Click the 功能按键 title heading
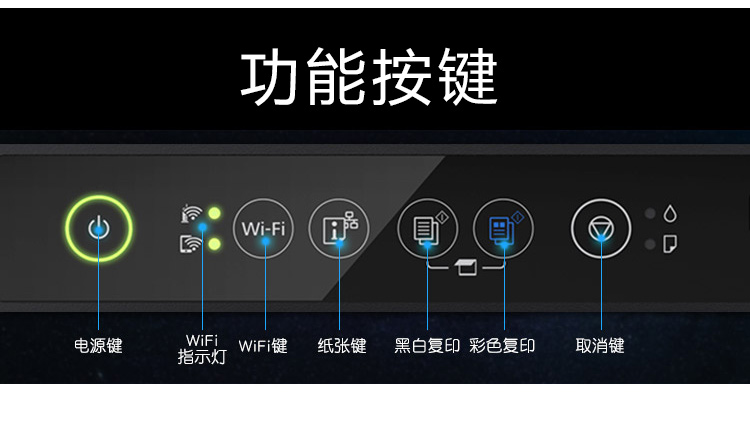 coord(369,77)
